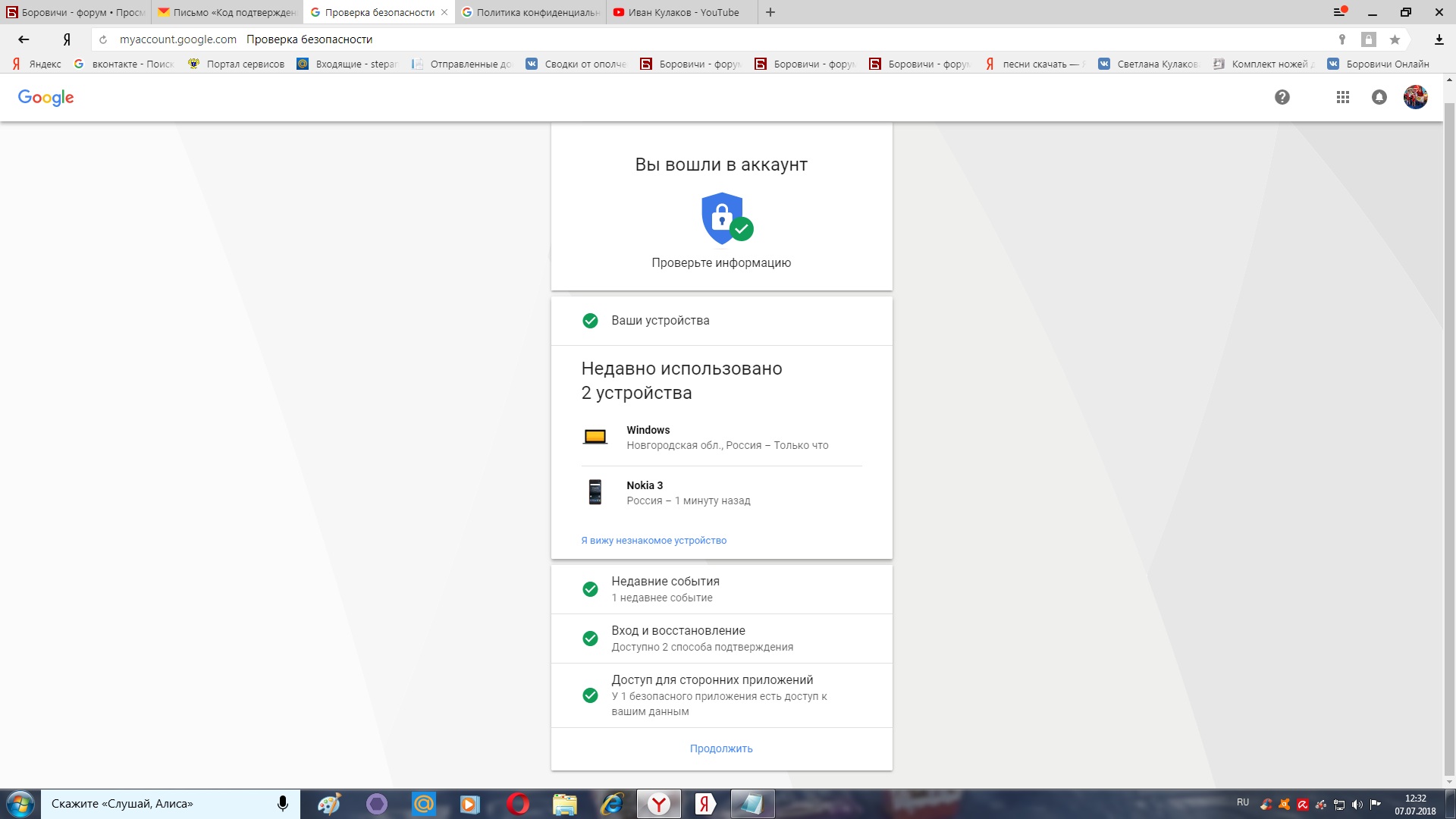
Task: Open the CCleaner tray icon
Action: point(1266,805)
